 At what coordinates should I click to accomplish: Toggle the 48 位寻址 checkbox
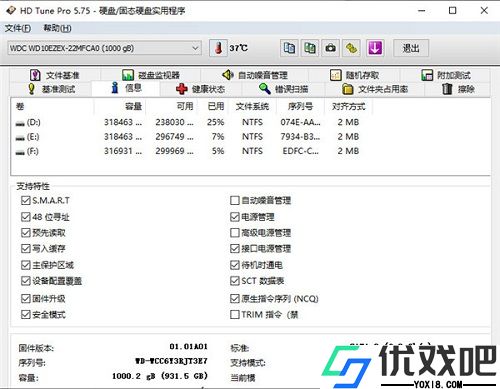[26, 217]
